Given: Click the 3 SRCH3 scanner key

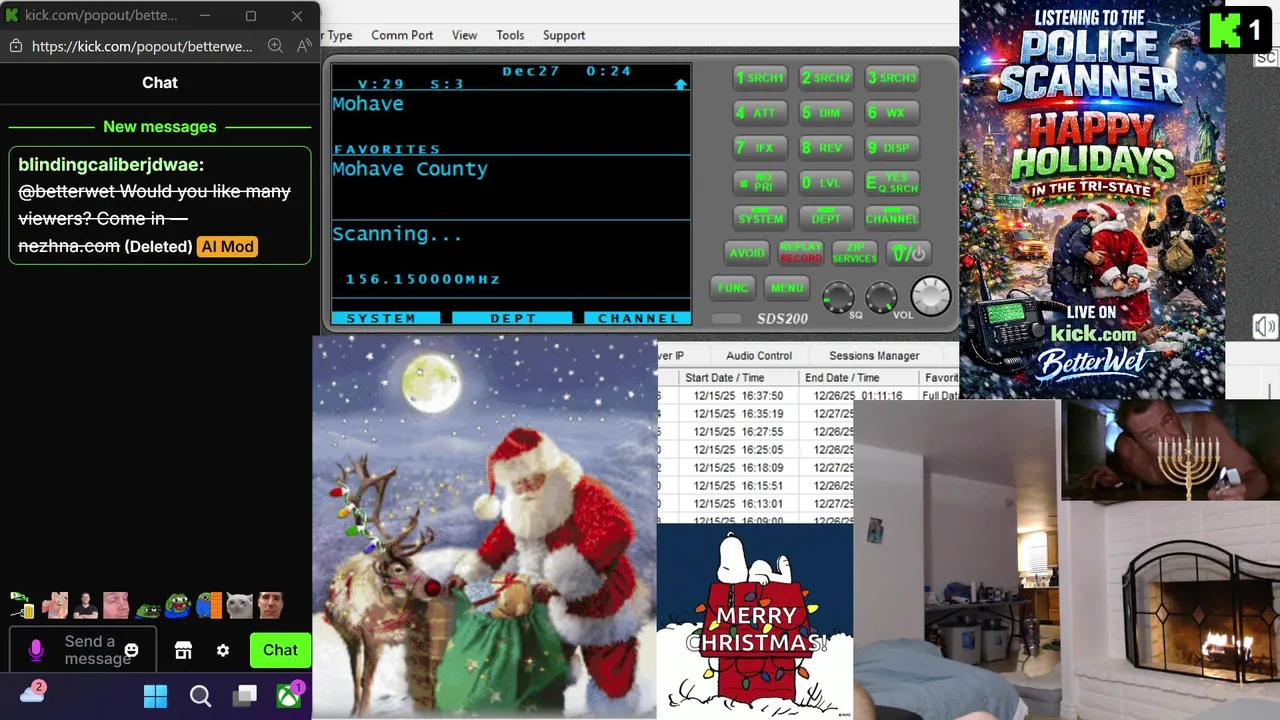Looking at the screenshot, I should point(891,77).
